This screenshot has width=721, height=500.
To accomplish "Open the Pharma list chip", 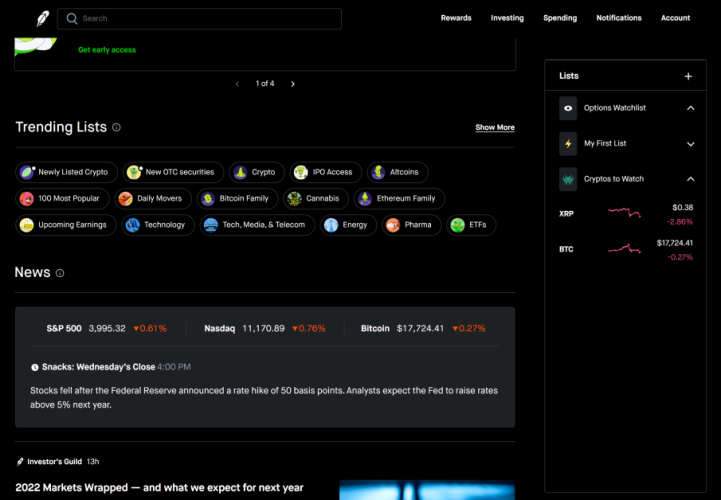I will (x=412, y=225).
